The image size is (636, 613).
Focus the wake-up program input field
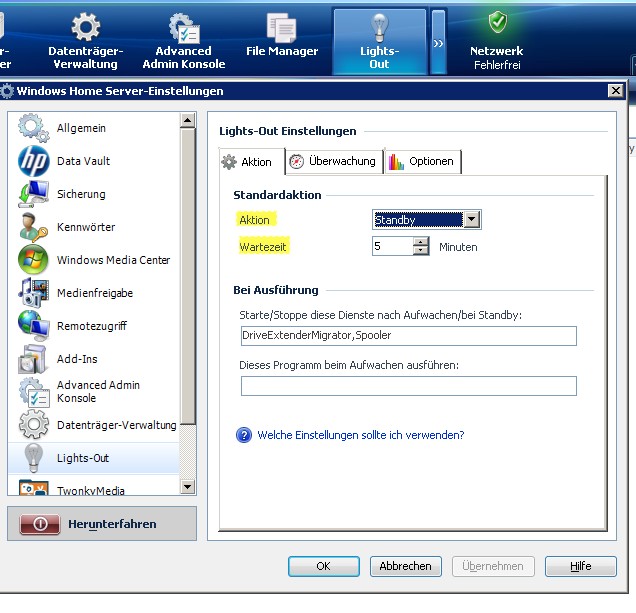(408, 386)
